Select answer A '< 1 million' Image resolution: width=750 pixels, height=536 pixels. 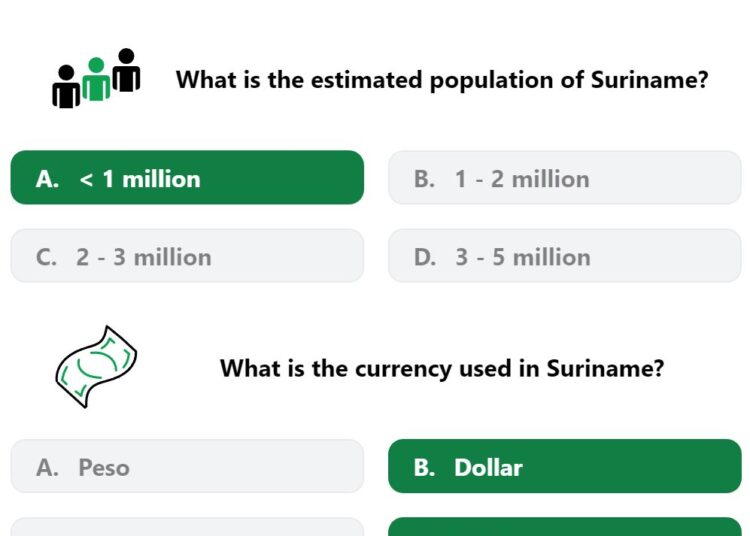coord(187,177)
